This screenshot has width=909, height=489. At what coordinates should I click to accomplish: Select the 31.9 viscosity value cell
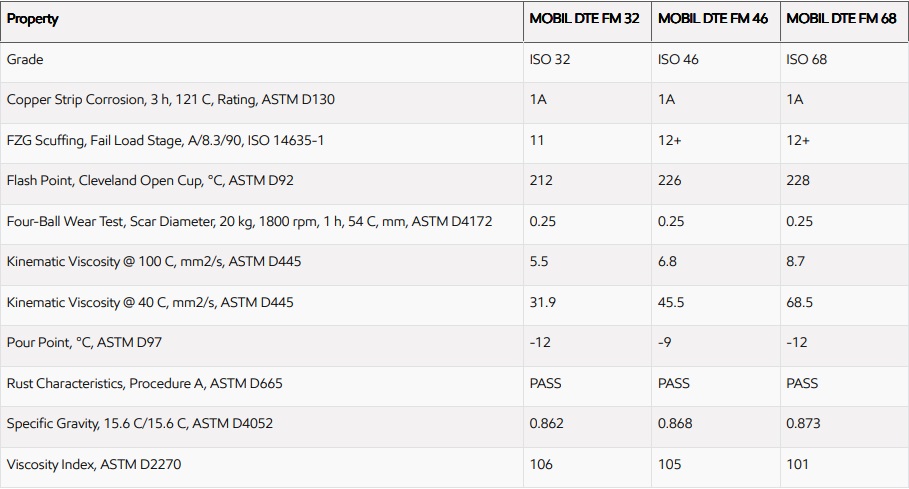pyautogui.click(x=541, y=302)
